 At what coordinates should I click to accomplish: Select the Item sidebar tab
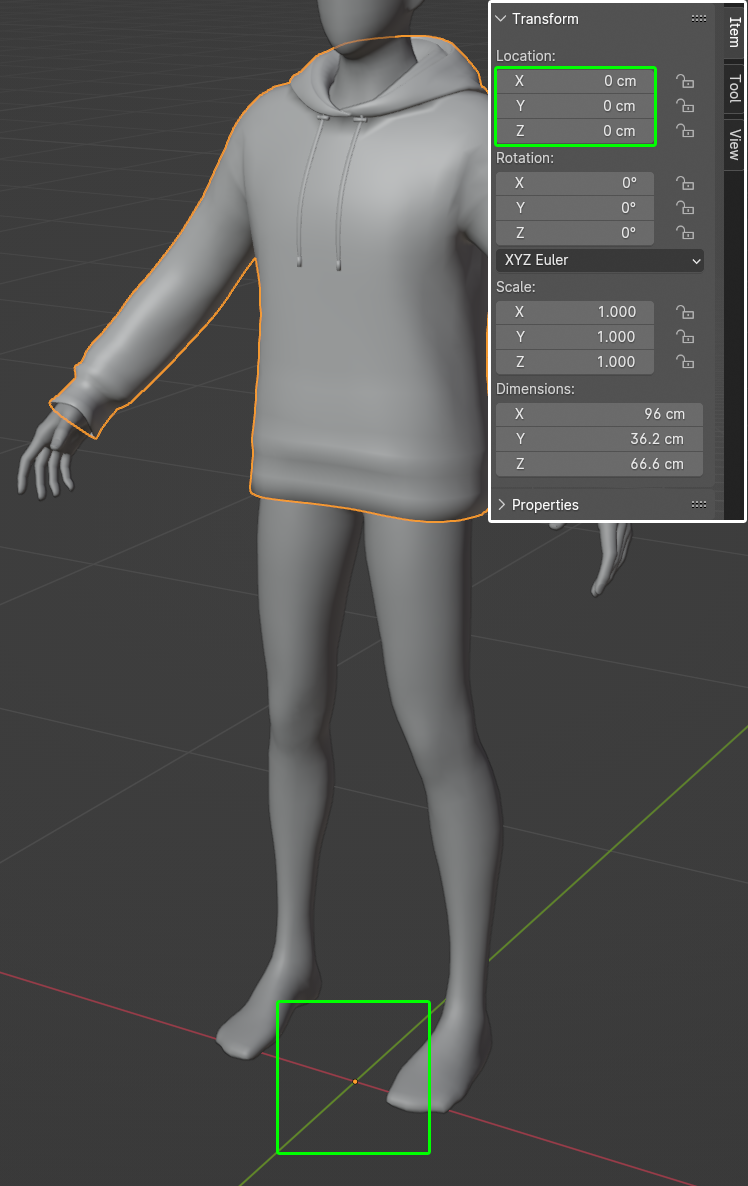click(x=734, y=32)
